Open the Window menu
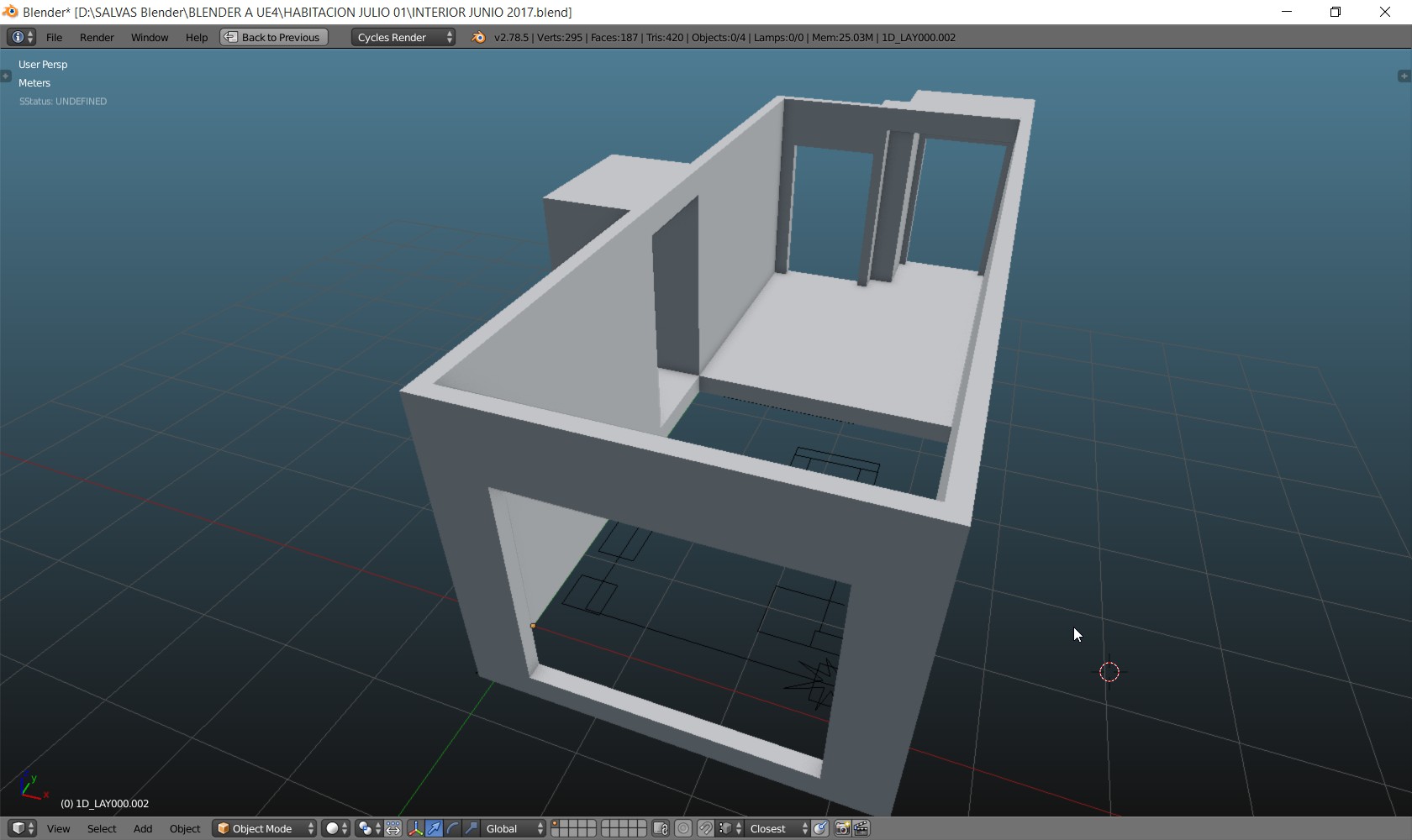Viewport: 1412px width, 840px height. tap(150, 37)
